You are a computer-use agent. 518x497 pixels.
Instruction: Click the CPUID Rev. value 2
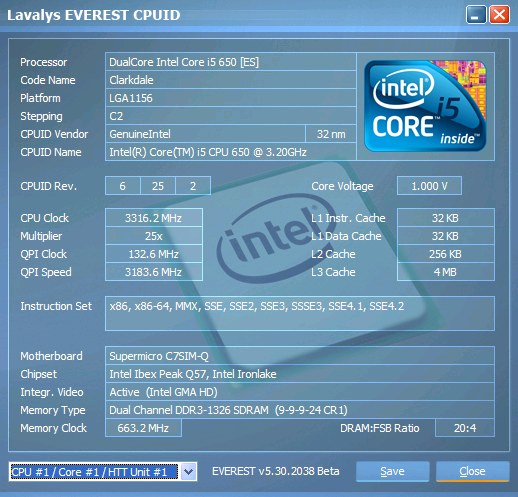pos(193,186)
